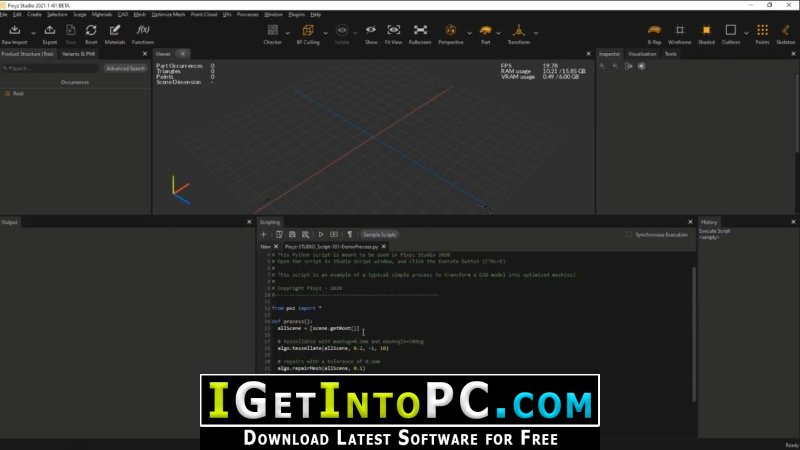Image resolution: width=800 pixels, height=450 pixels.
Task: Click the Fit View icon
Action: point(393,31)
